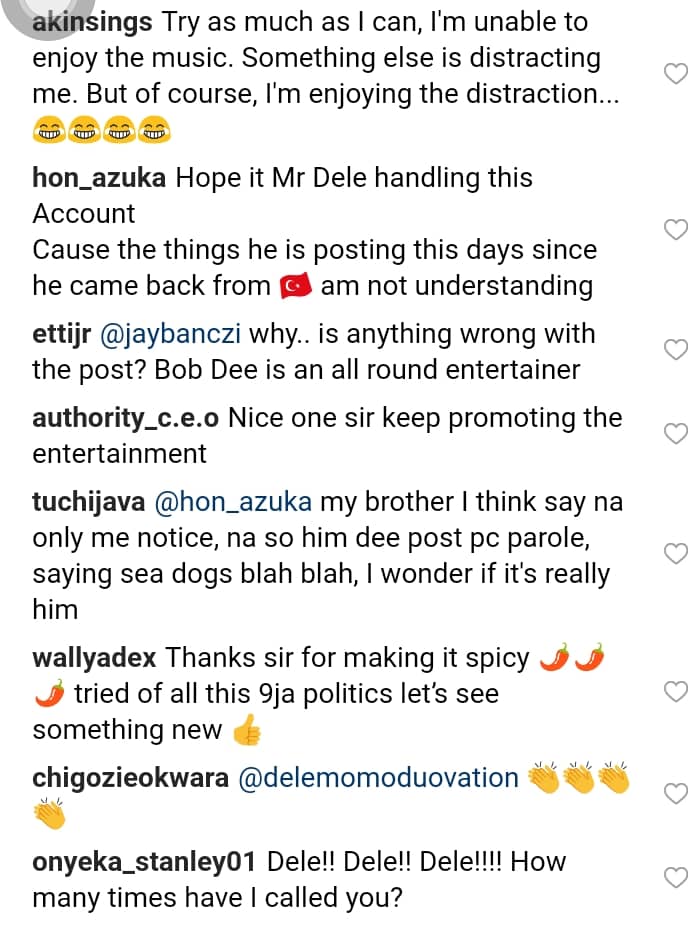Toggle like on onyeka_stanley01's comment
This screenshot has height=928, width=698.
676,878
